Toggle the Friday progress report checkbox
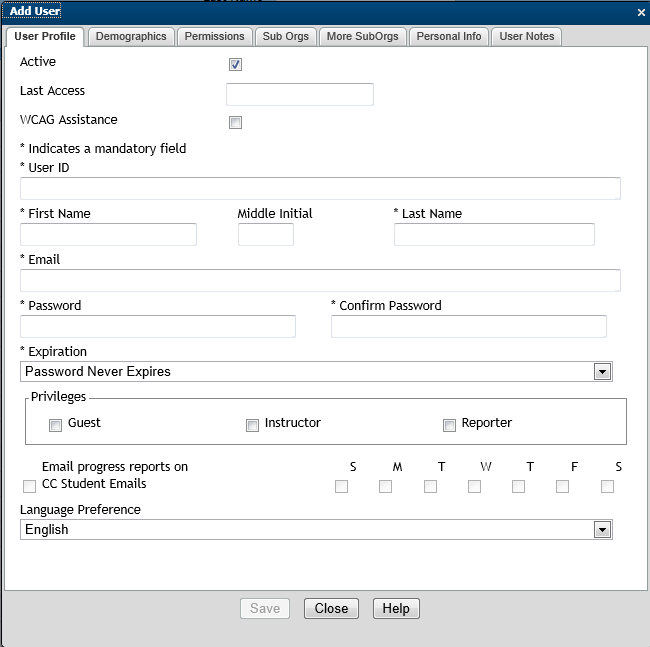 563,486
